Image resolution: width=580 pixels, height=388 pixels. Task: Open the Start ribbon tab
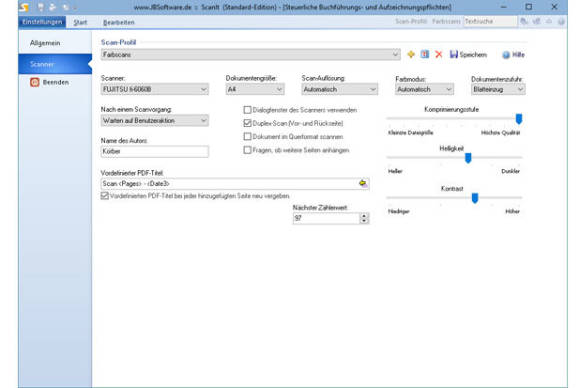tap(80, 22)
